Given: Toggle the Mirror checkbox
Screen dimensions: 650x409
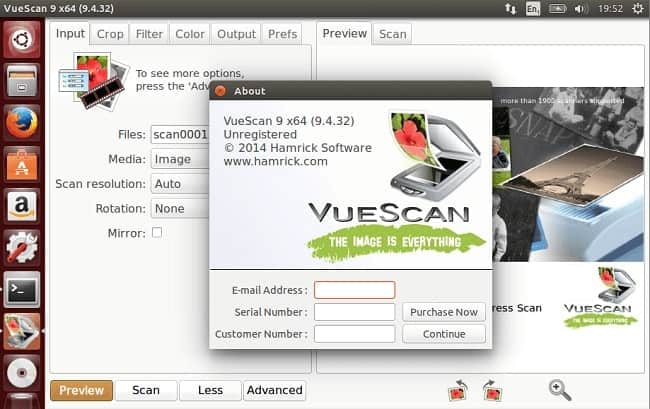Looking at the screenshot, I should (157, 232).
